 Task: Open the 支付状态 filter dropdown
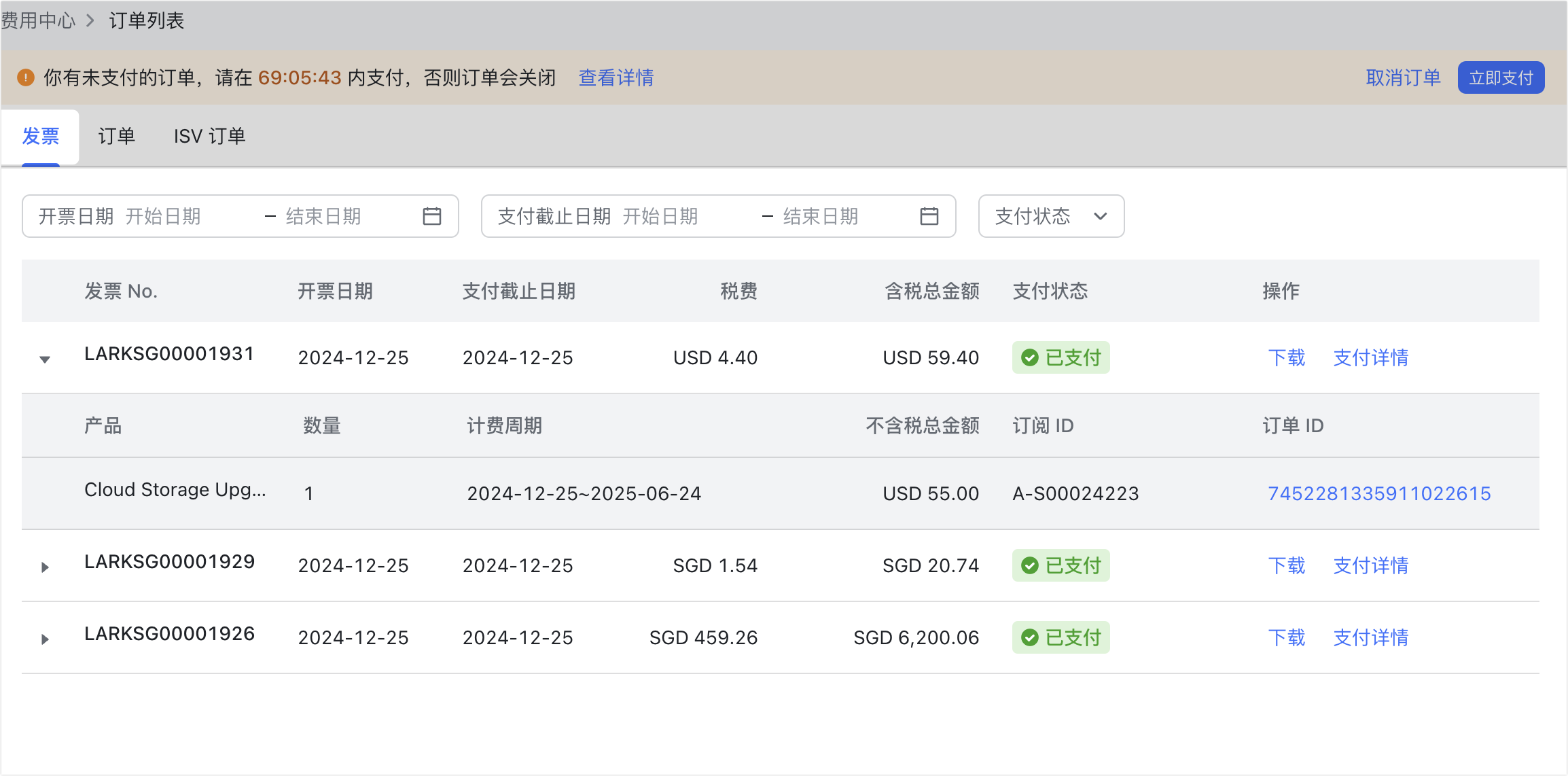point(1050,216)
